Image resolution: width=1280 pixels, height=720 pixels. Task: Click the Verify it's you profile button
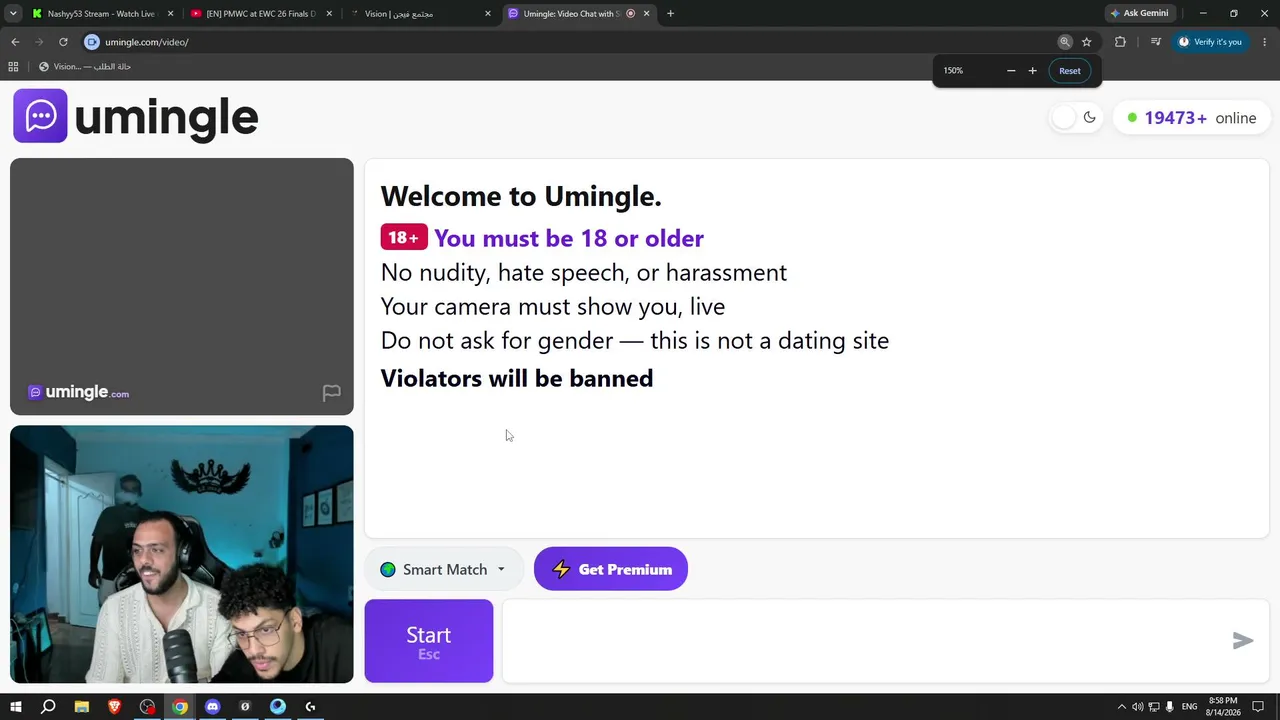pos(1210,42)
